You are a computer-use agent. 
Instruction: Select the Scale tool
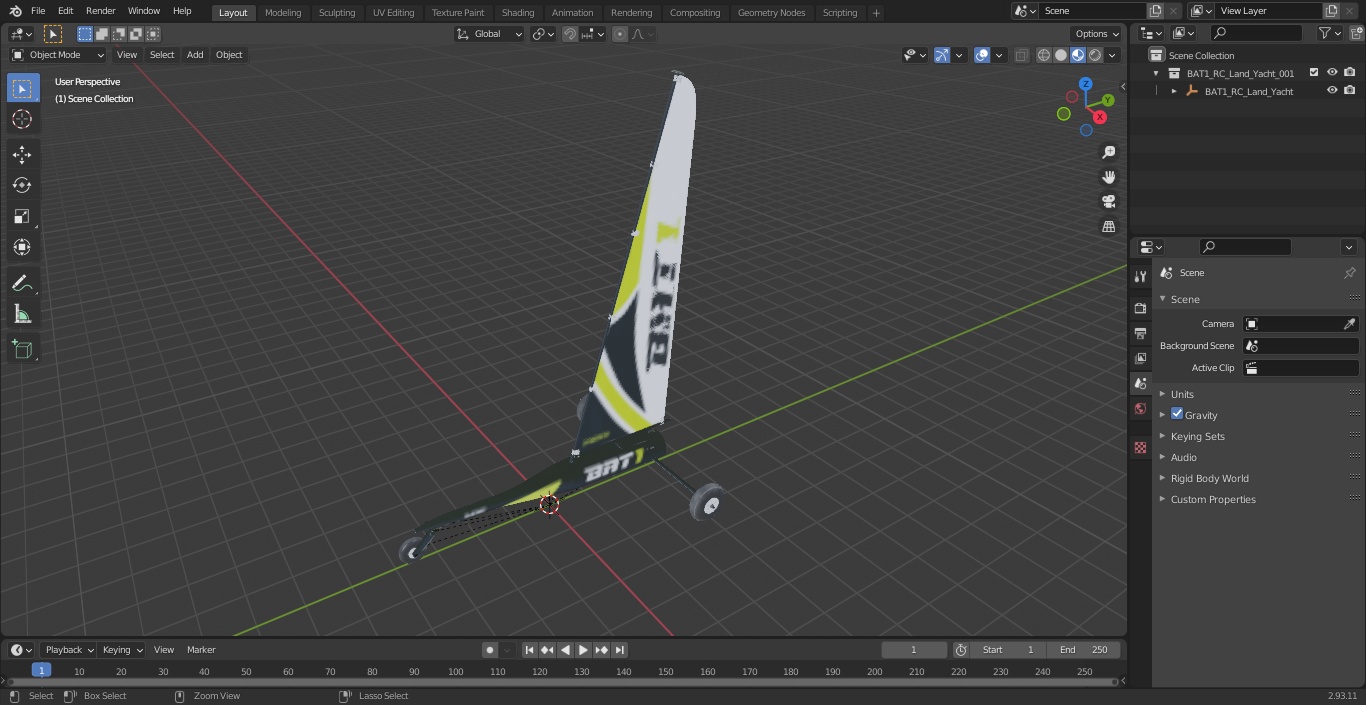22,216
